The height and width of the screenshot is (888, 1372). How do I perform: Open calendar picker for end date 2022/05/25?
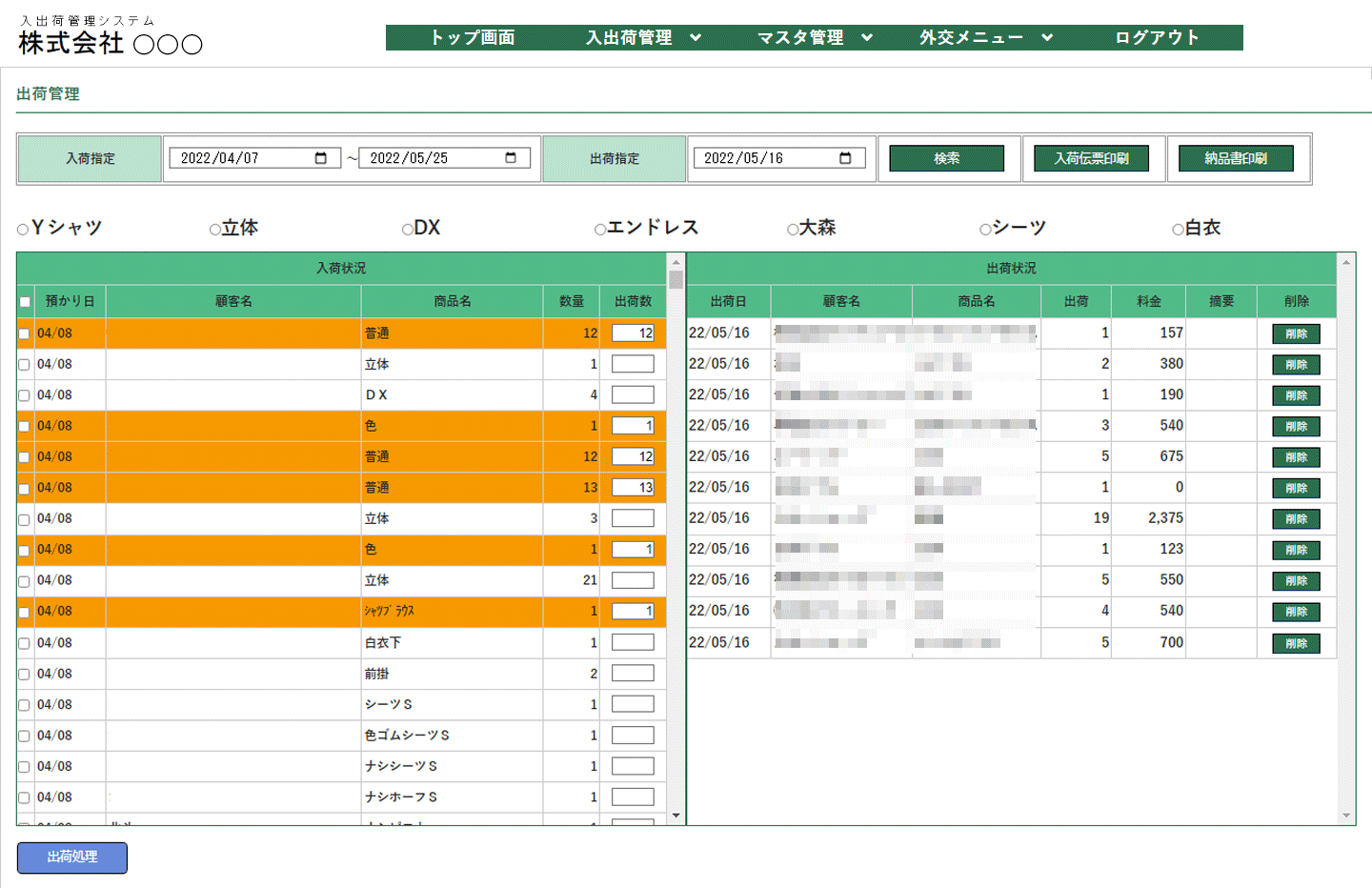(x=511, y=158)
